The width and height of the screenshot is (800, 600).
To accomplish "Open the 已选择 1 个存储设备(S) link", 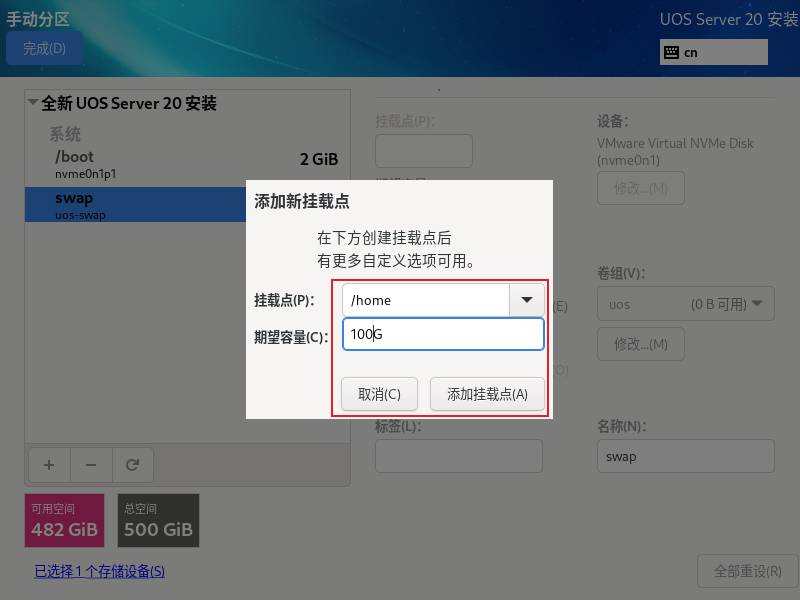I will [99, 571].
